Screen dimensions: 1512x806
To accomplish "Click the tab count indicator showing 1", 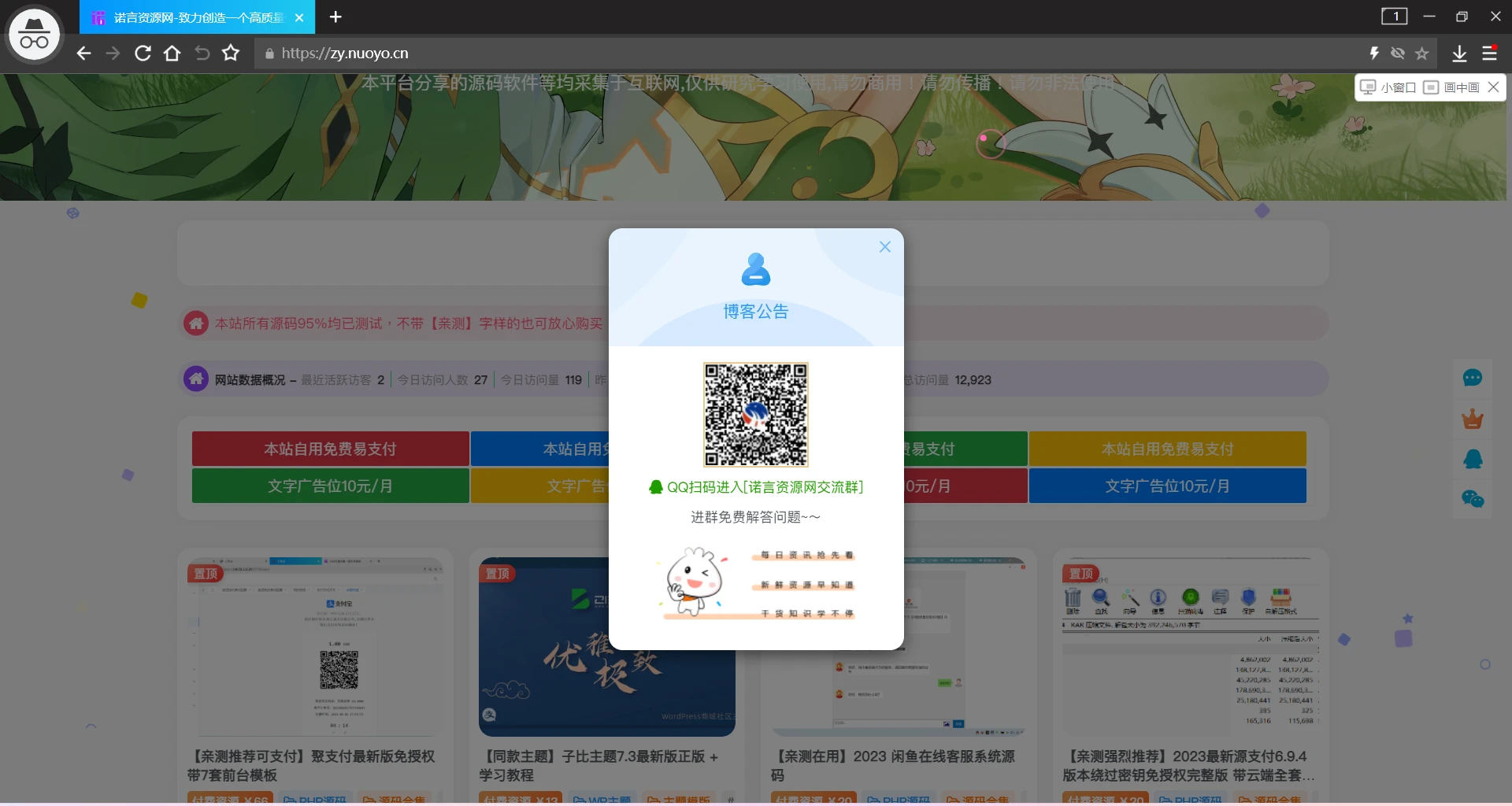I will [1394, 17].
